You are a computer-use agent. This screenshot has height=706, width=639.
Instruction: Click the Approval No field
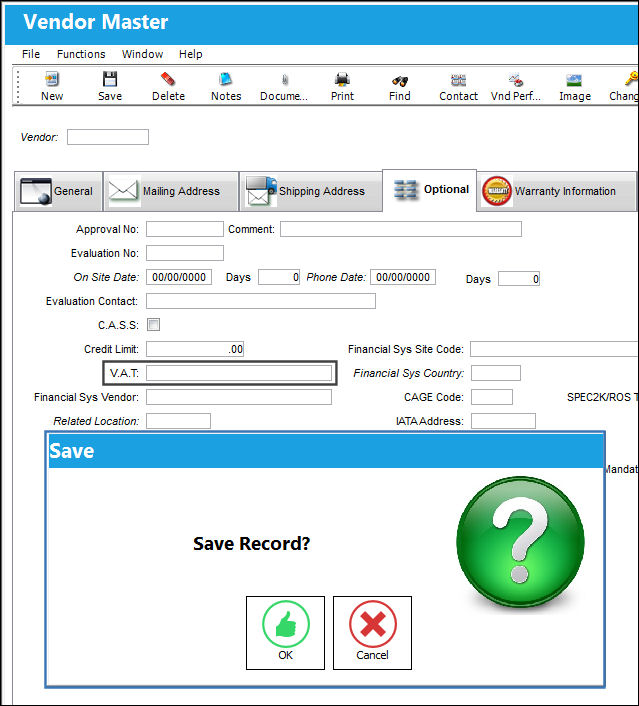pos(185,229)
